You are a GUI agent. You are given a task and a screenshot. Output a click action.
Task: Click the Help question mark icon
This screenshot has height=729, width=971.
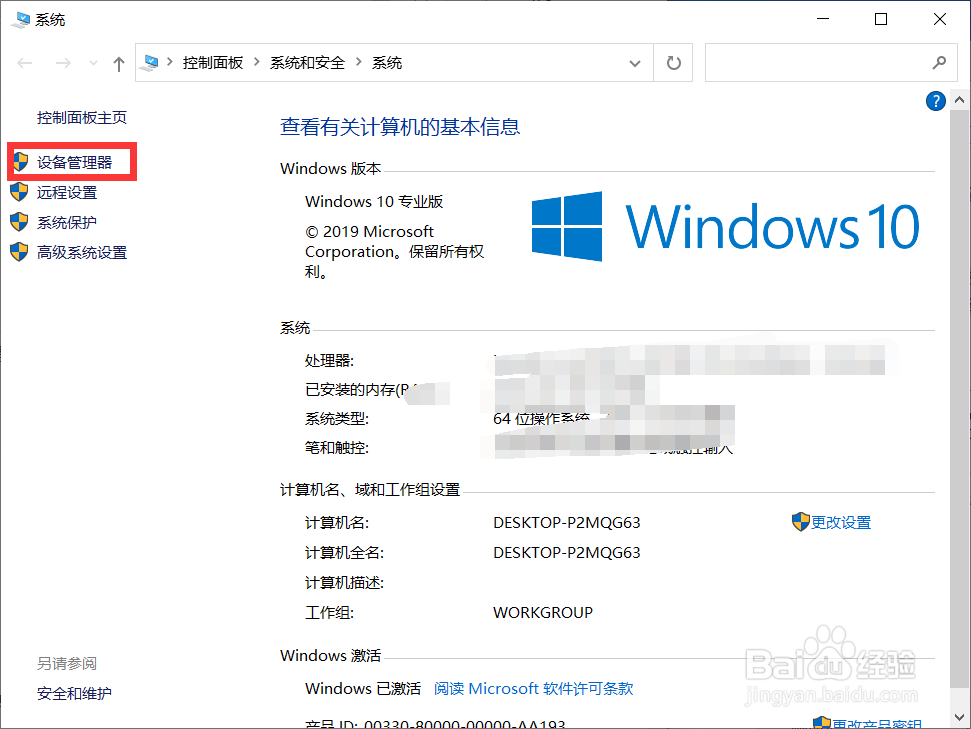pyautogui.click(x=935, y=100)
